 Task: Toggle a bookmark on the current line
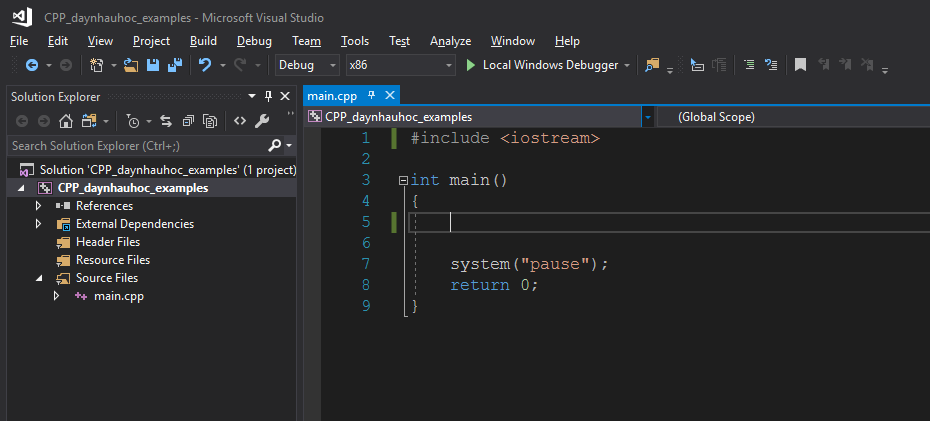(x=800, y=65)
